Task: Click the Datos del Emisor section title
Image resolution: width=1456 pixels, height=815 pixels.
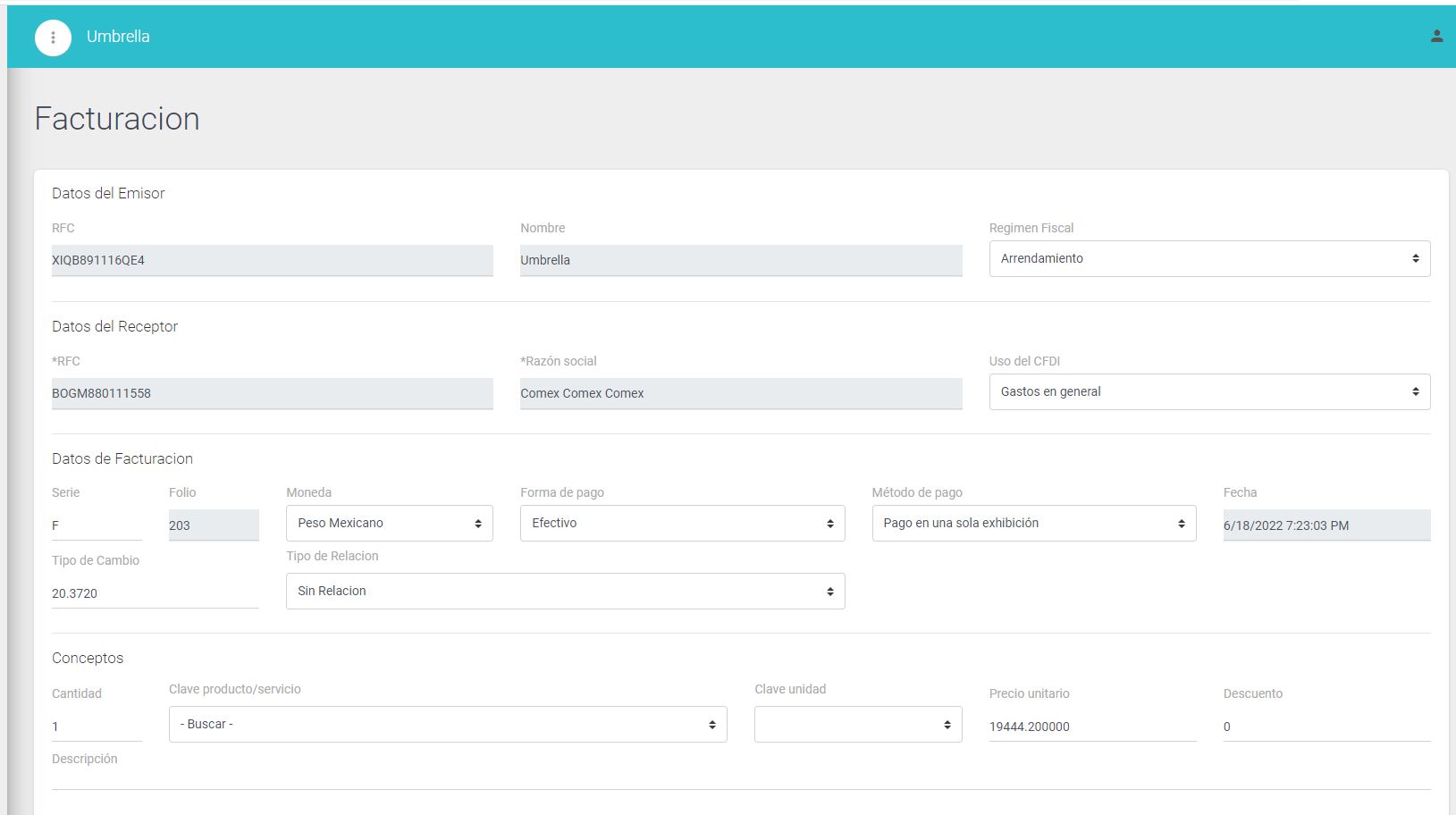Action: tap(108, 193)
